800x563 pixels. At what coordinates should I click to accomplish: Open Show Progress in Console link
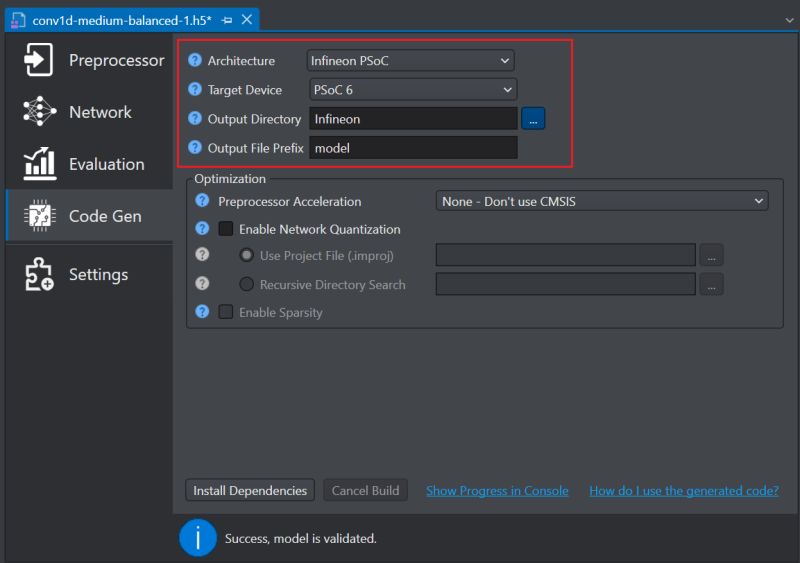[497, 491]
